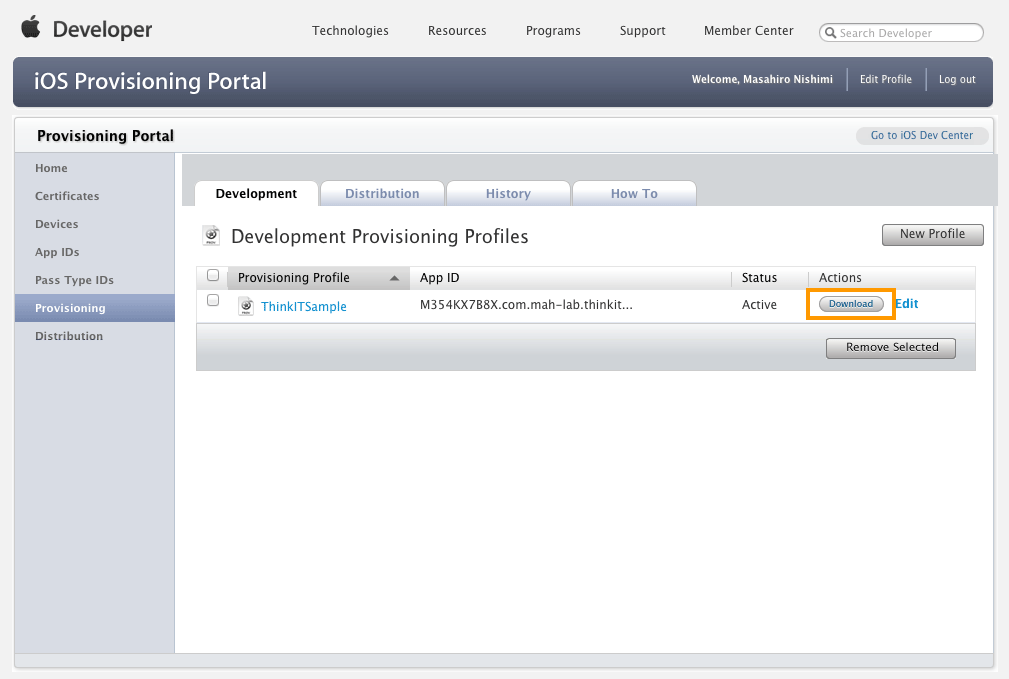Screen dimensions: 1009x679
Task: Open Certificates in the sidebar
Action: (x=67, y=196)
